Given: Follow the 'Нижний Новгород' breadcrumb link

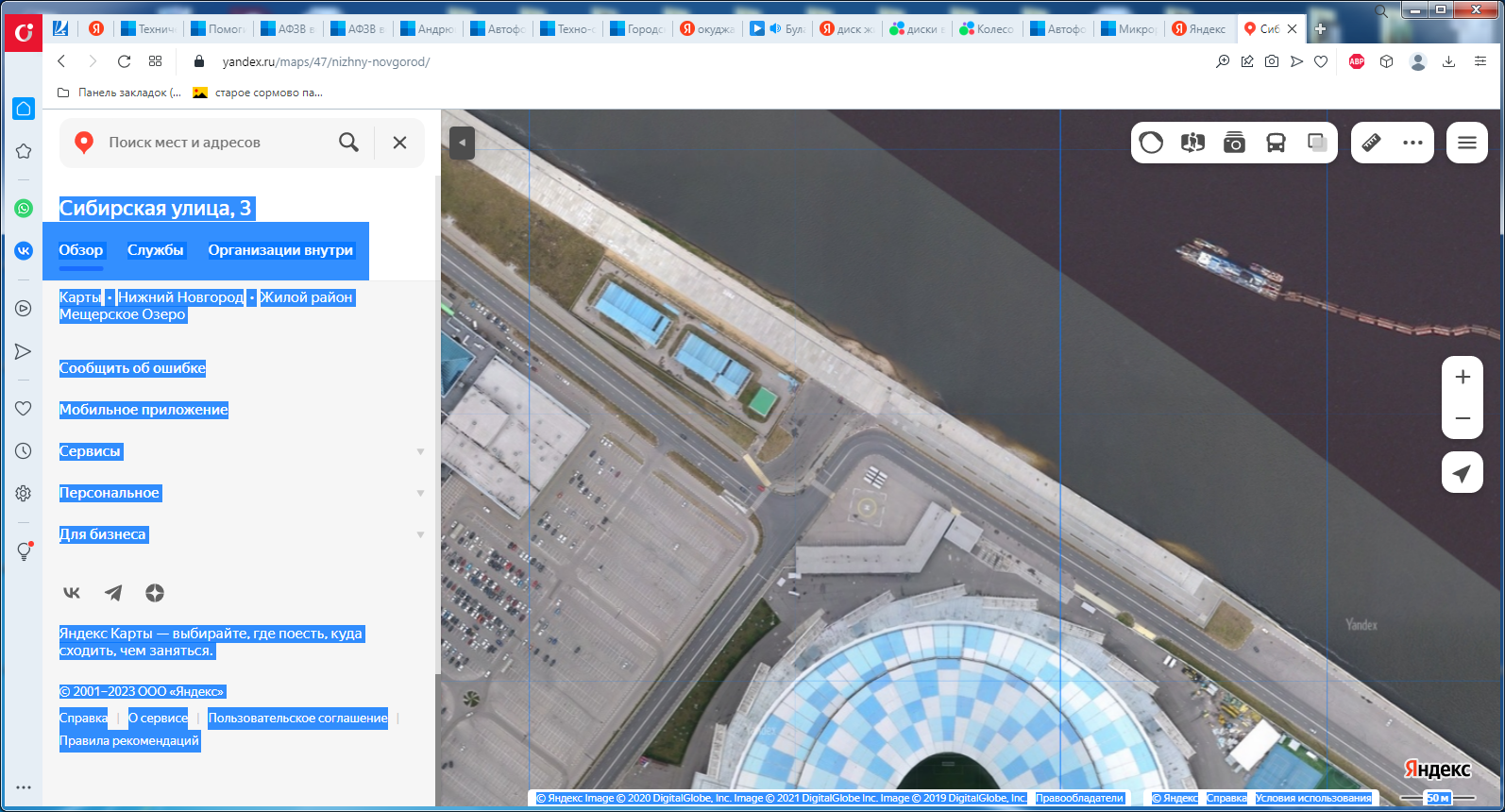Looking at the screenshot, I should 180,297.
